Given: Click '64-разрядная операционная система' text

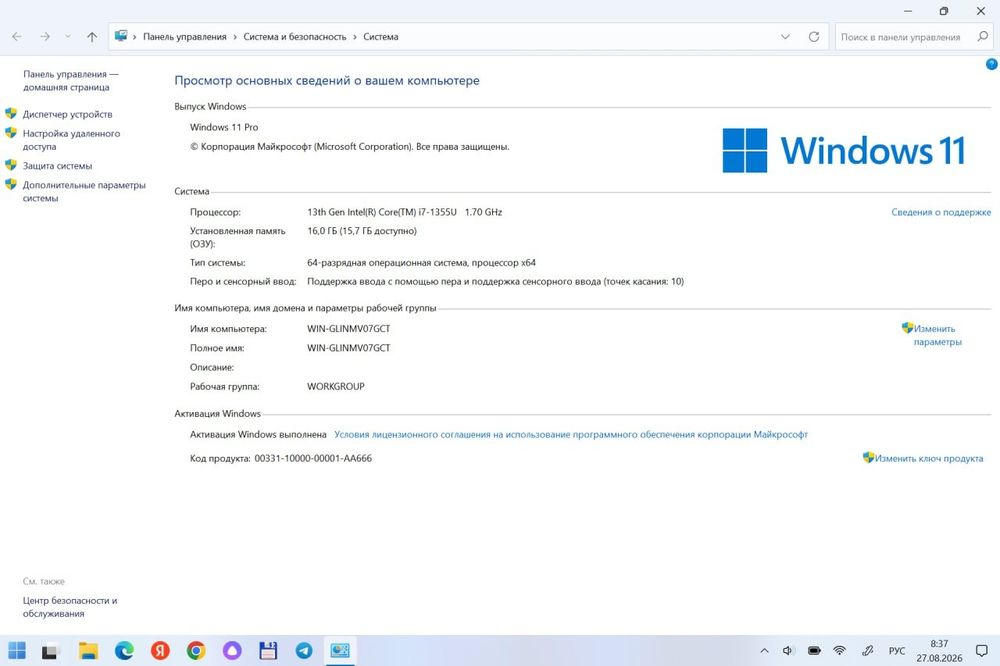Looking at the screenshot, I should click(x=386, y=262).
